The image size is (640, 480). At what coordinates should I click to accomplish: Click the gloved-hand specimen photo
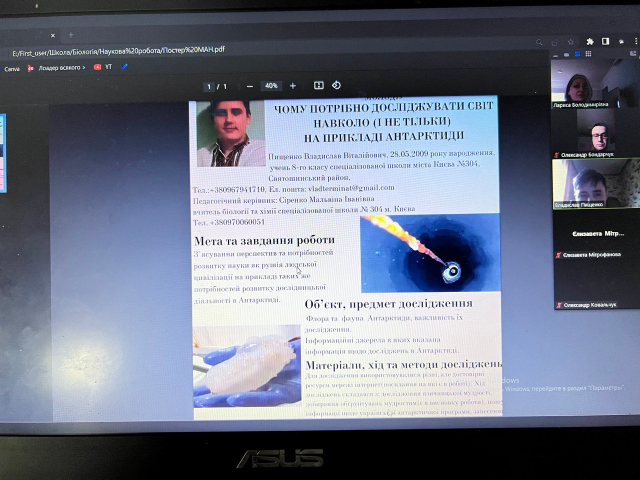click(x=247, y=366)
